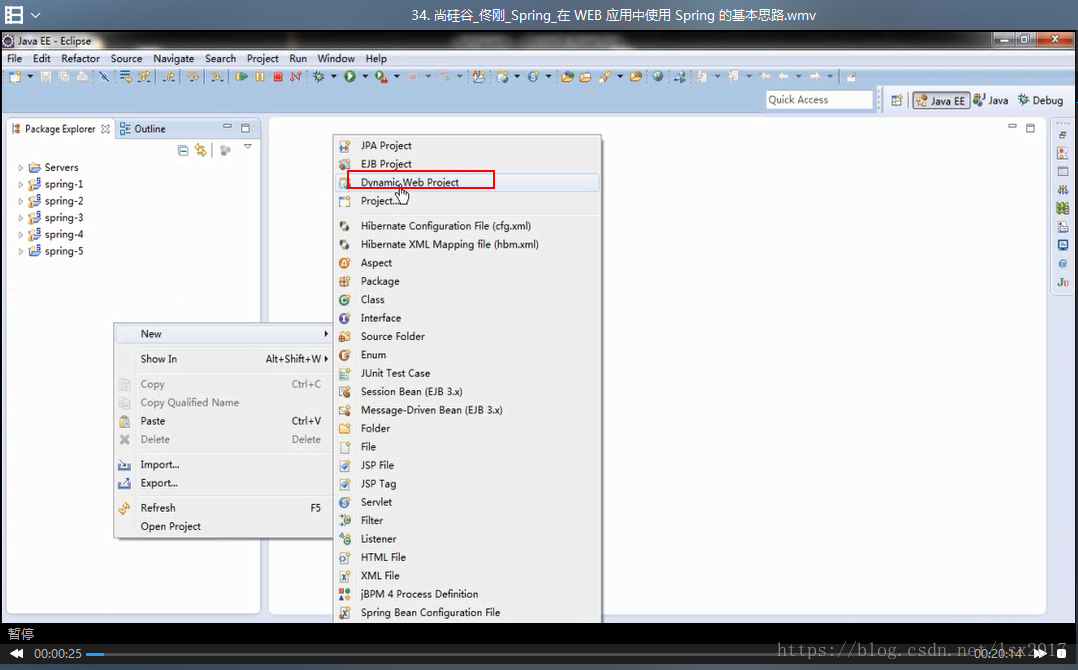Switch to the Java perspective
Screen dimensions: 1078x670
pos(991,100)
